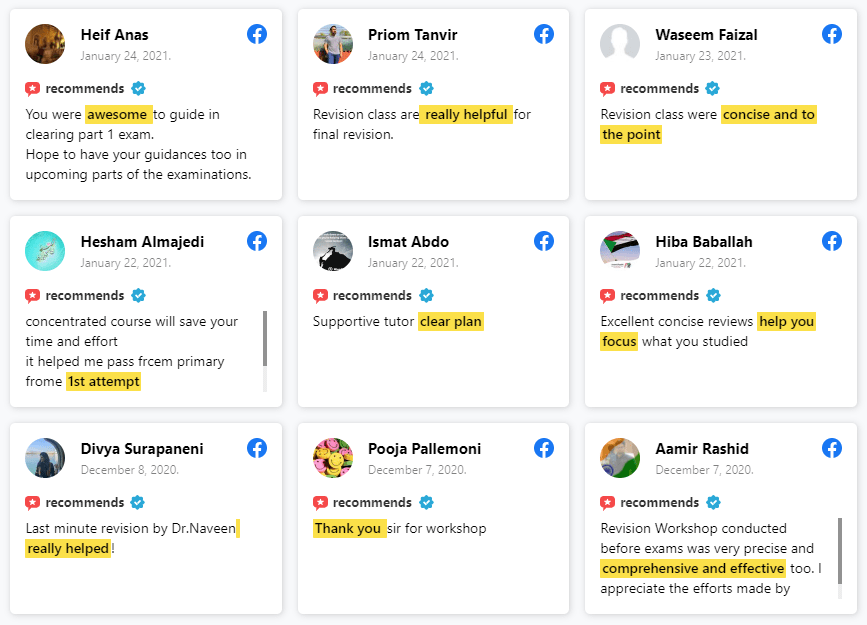Screen dimensions: 867x625
Task: Click verified checkmark in Aamir Rashid review
Action: [713, 502]
